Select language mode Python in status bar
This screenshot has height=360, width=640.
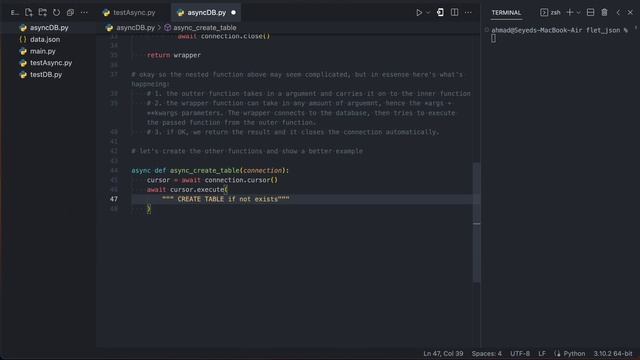(574, 353)
